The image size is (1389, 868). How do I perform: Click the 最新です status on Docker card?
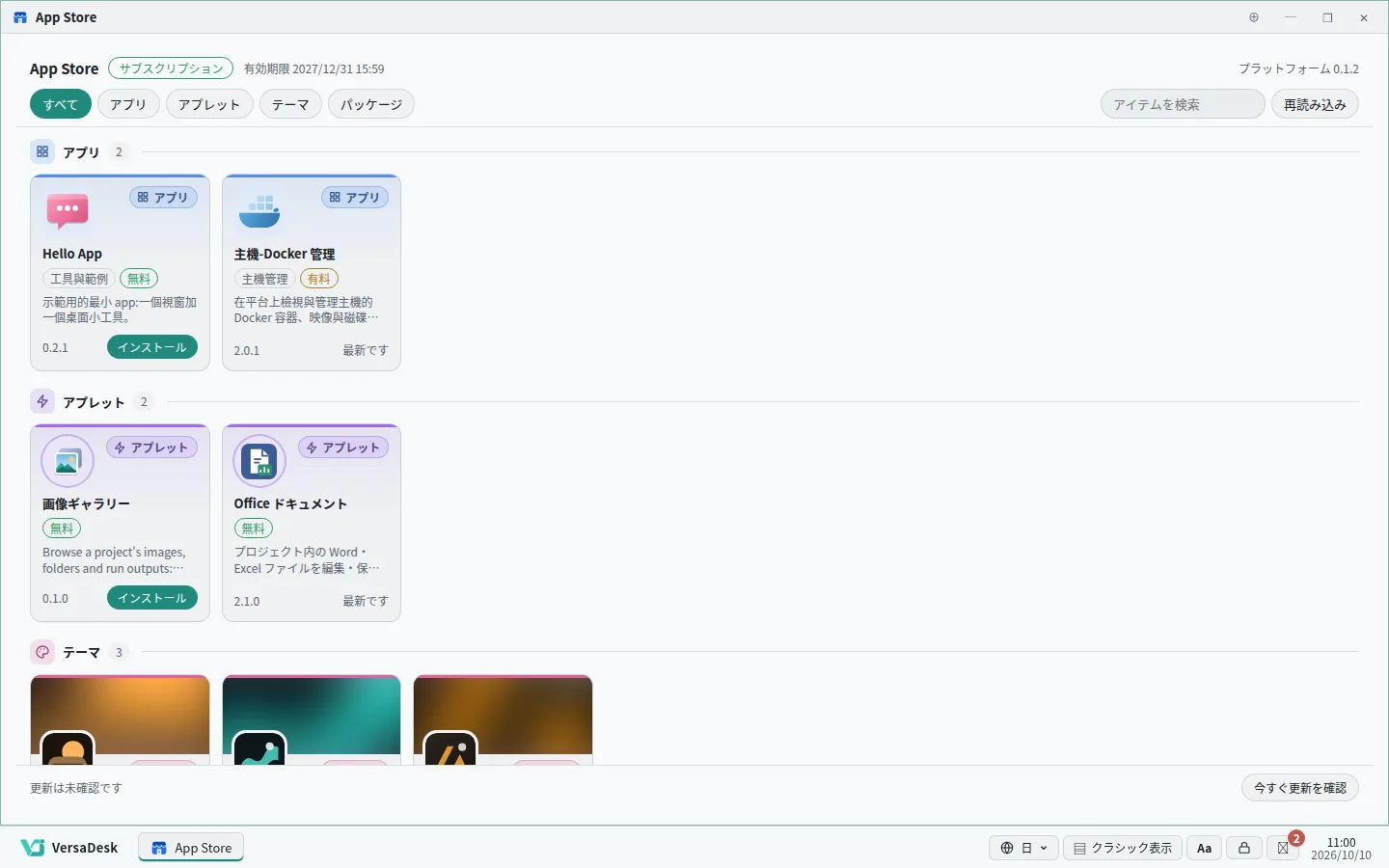(366, 350)
